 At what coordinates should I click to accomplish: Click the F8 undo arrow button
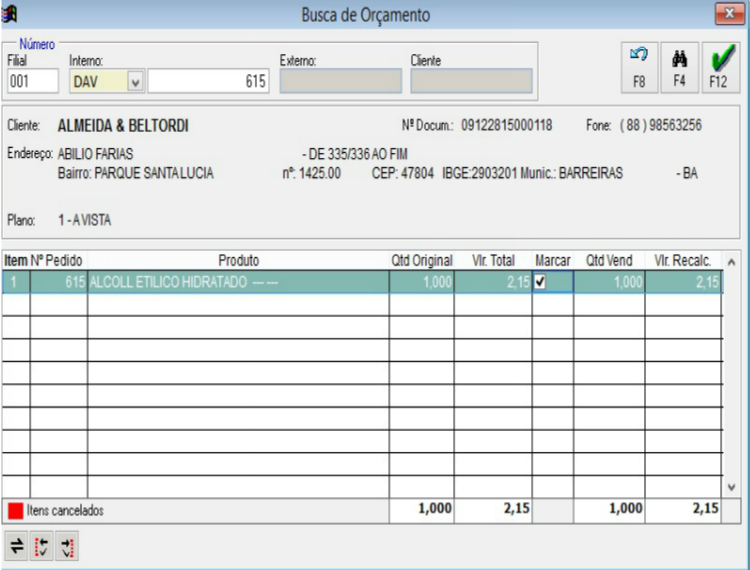(x=640, y=67)
